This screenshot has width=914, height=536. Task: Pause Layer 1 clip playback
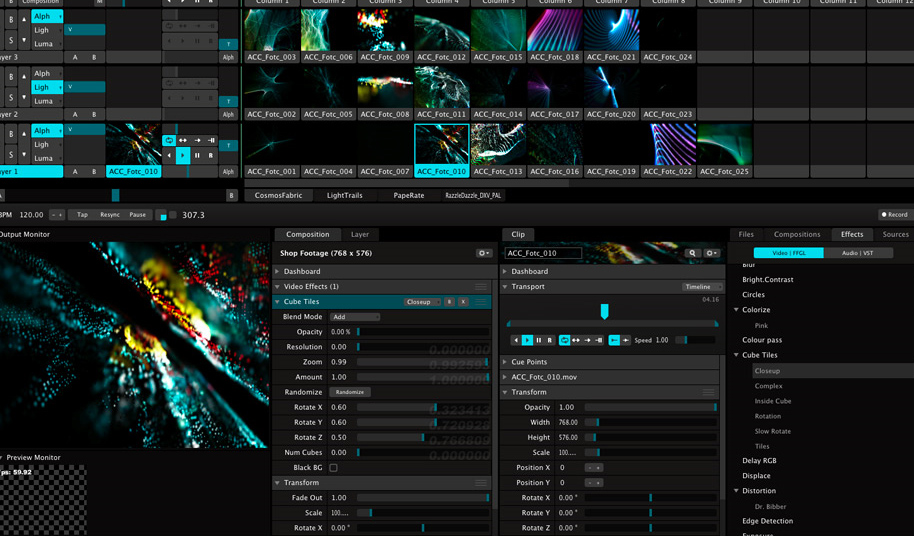pyautogui.click(x=197, y=156)
